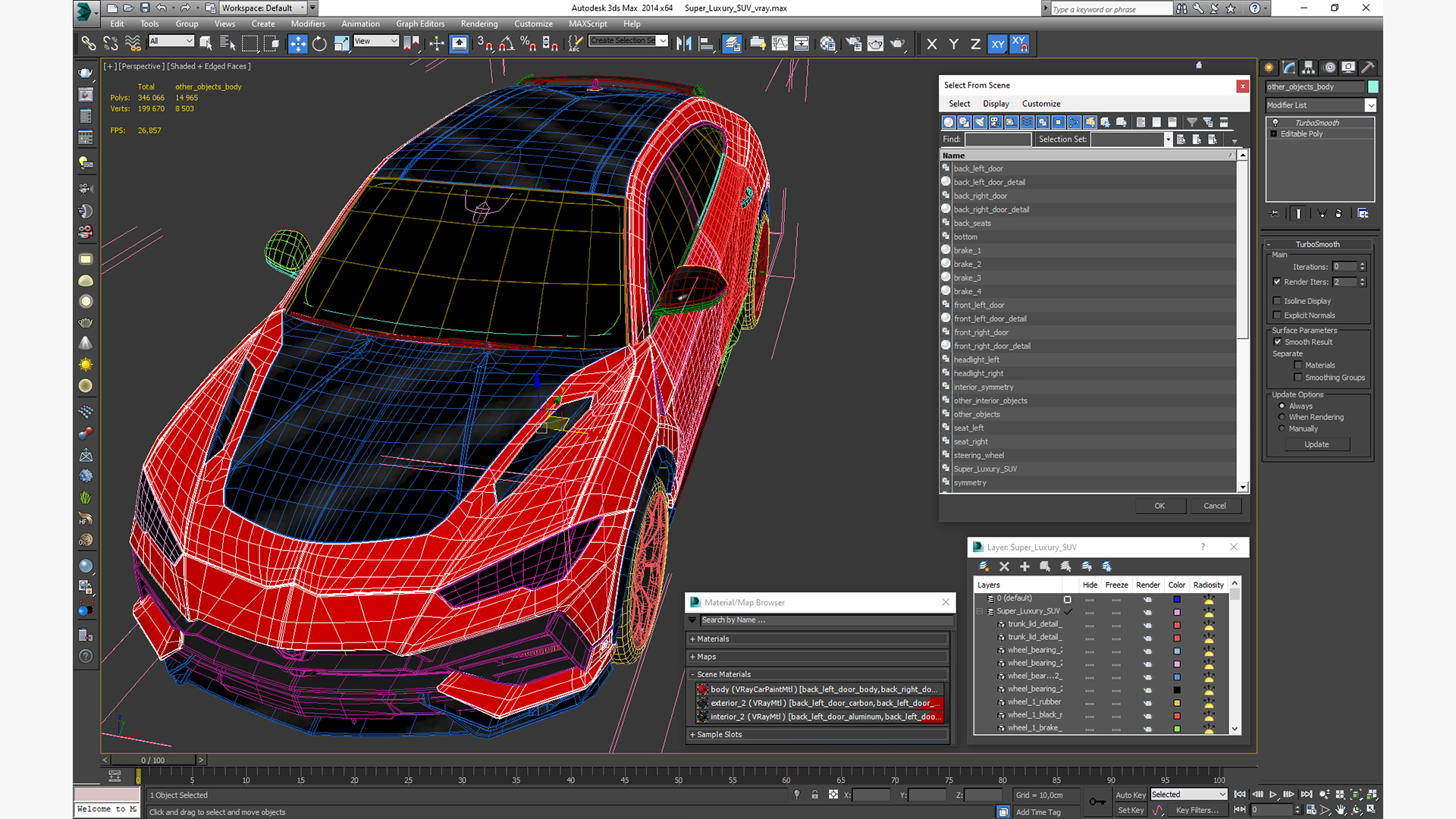The height and width of the screenshot is (819, 1456).
Task: Click color swatch of 0 (default) layer
Action: [x=1177, y=599]
